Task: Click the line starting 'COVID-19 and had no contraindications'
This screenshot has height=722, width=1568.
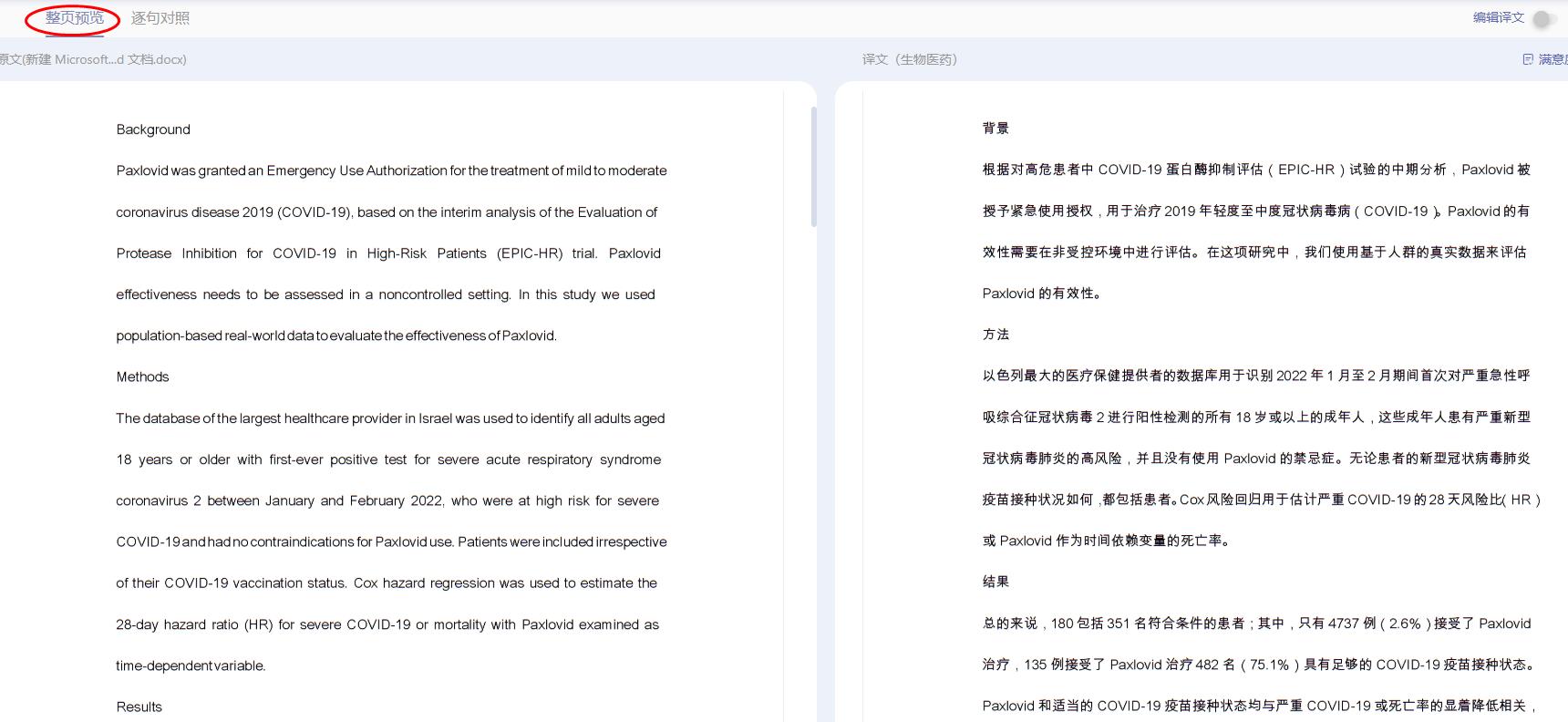Action: pos(391,541)
